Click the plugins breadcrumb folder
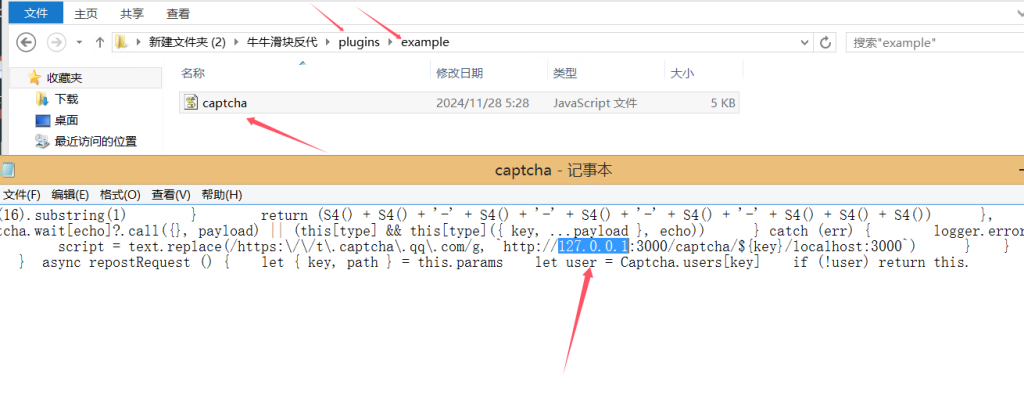Screen dimensions: 1024x414 (360, 42)
